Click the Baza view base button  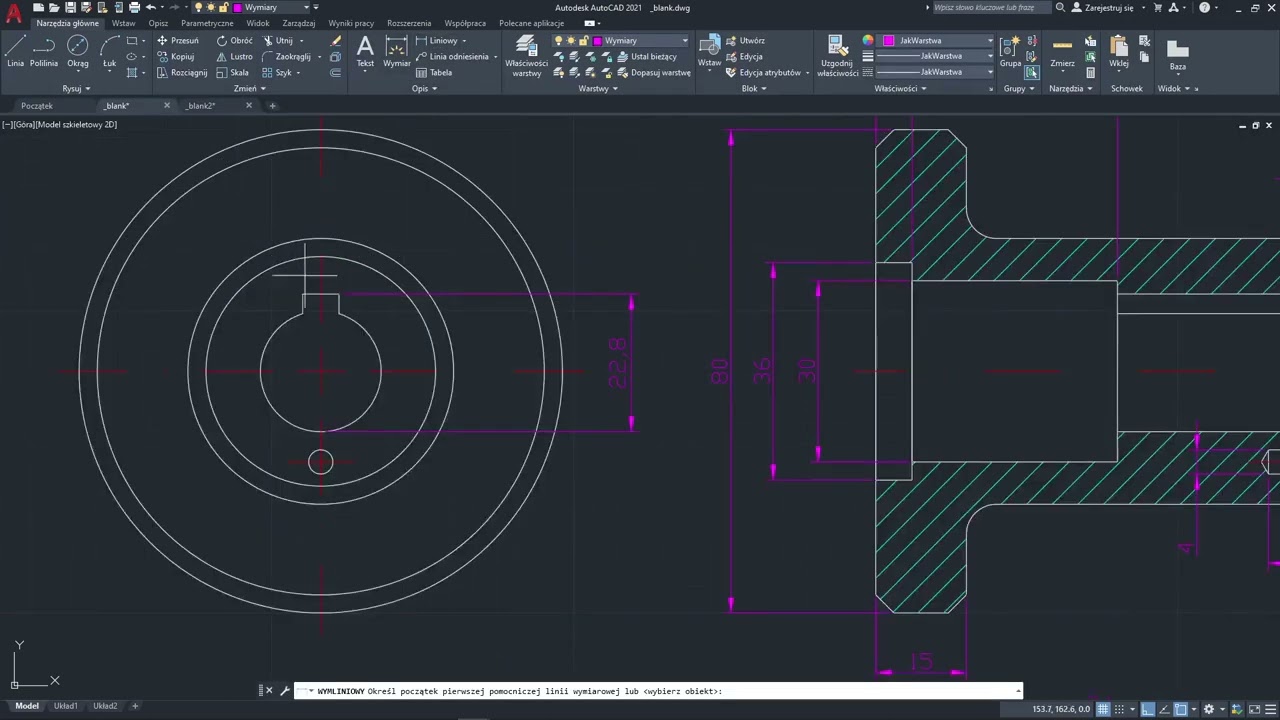tap(1178, 55)
